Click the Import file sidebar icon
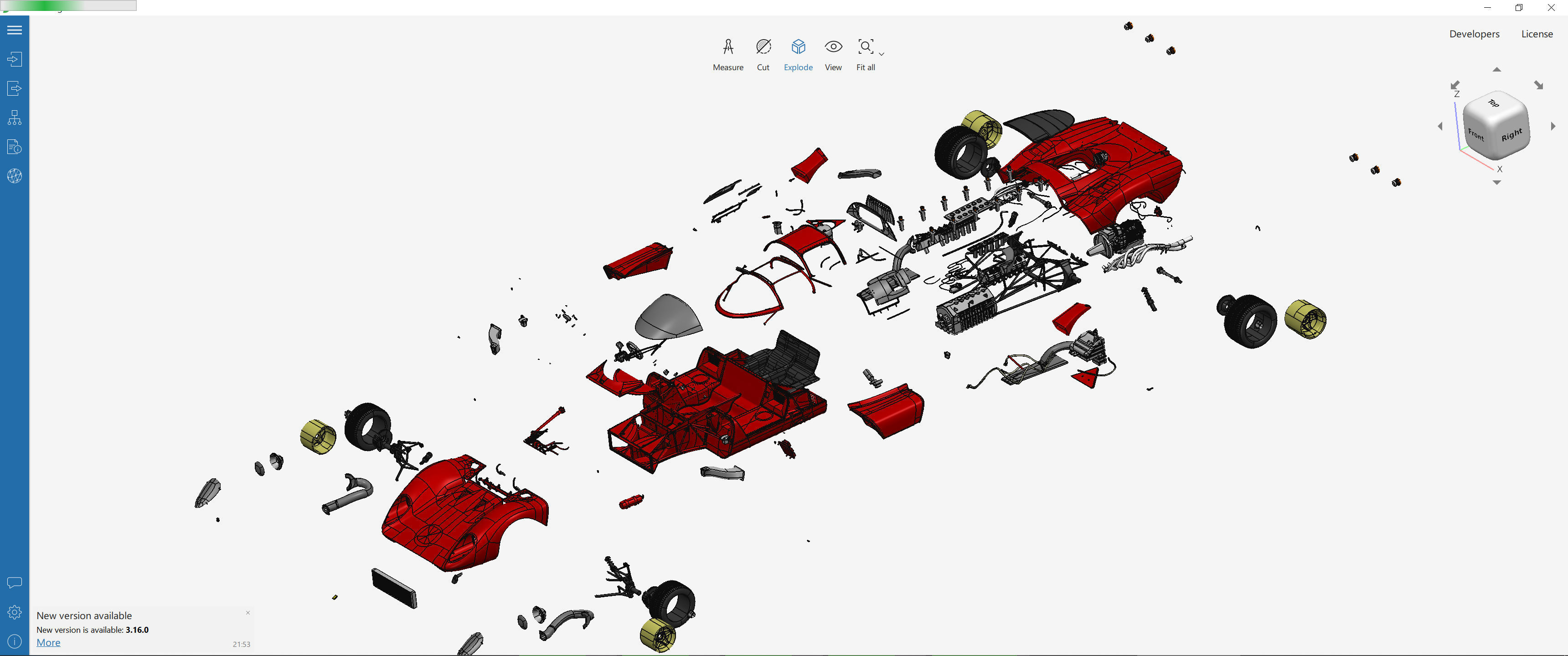 click(x=15, y=59)
